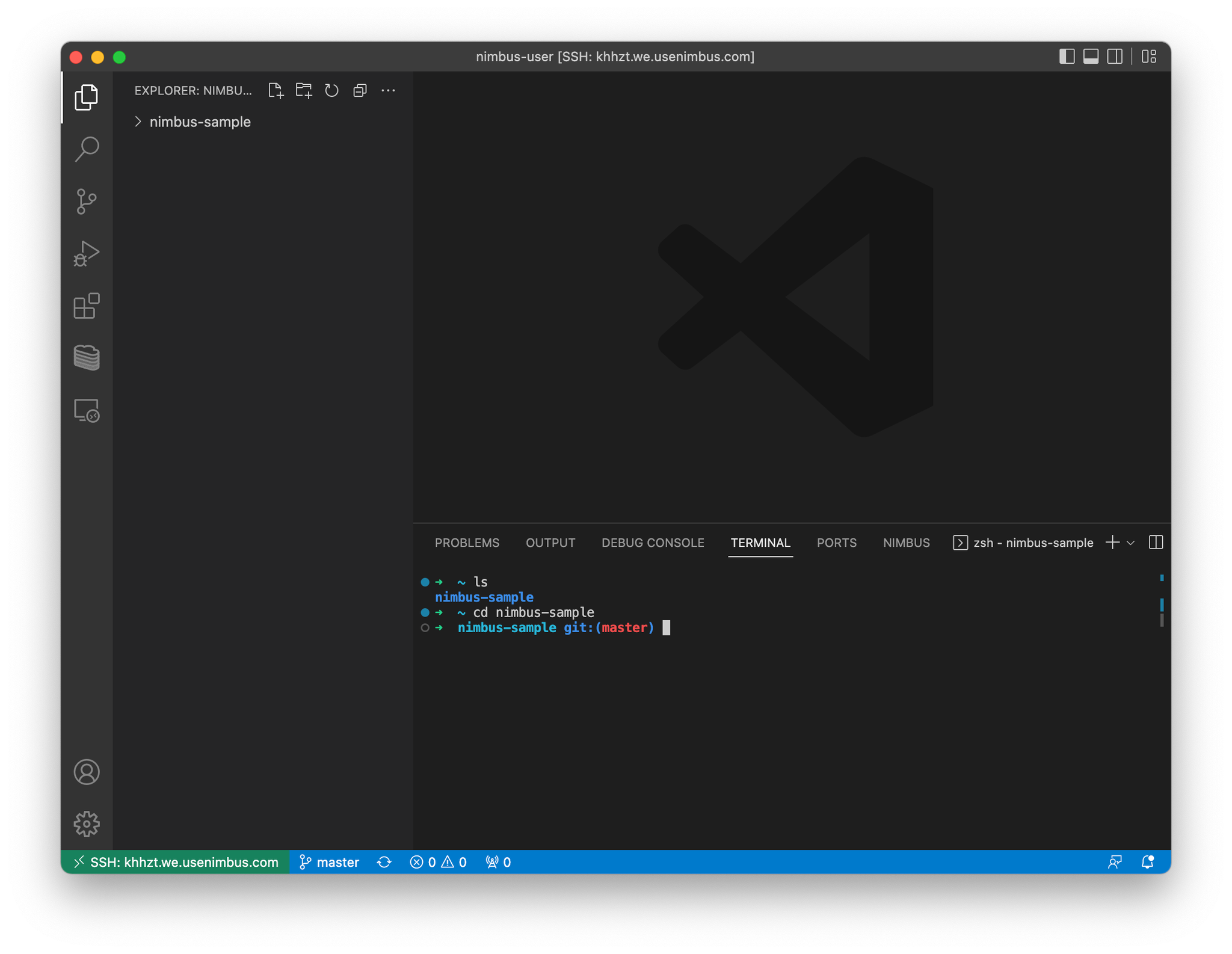Open the database stack icon view
Viewport: 1232px width, 954px height.
coord(87,358)
